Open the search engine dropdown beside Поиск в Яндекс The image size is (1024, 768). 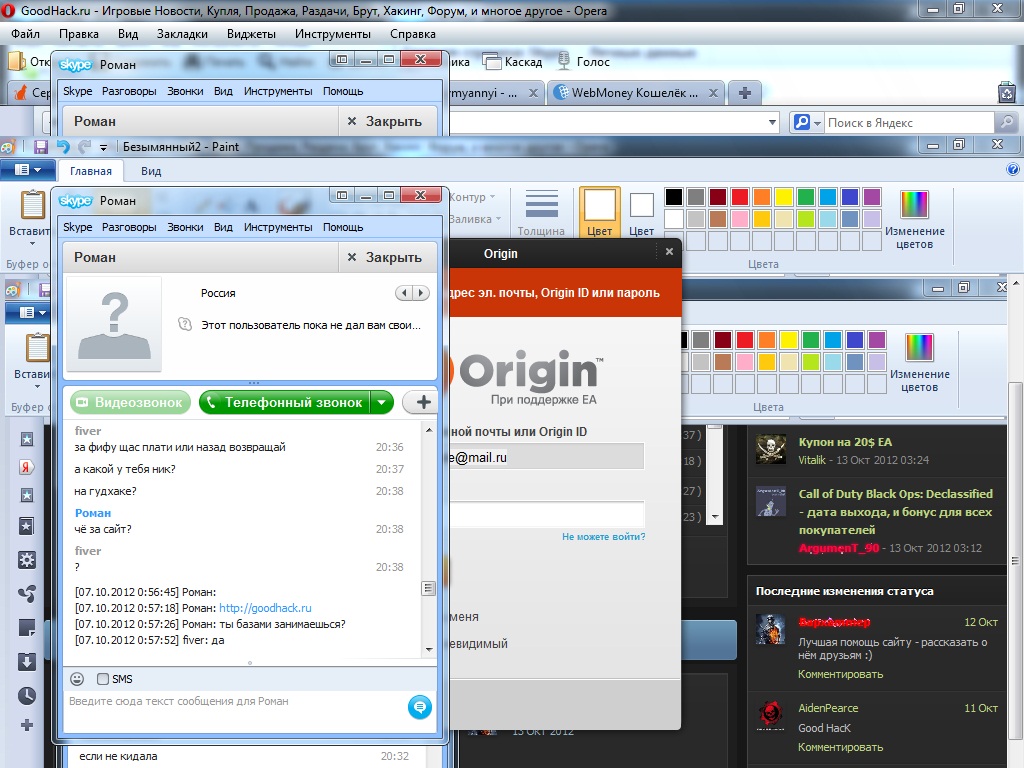[x=817, y=123]
